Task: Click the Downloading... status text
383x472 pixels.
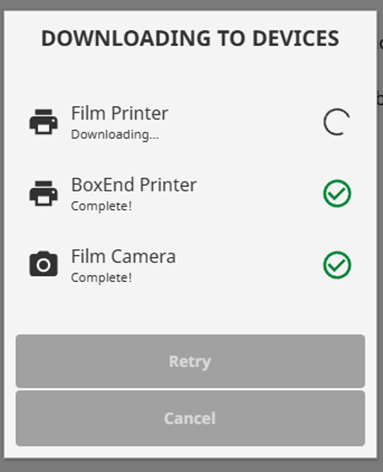Action: 115,135
